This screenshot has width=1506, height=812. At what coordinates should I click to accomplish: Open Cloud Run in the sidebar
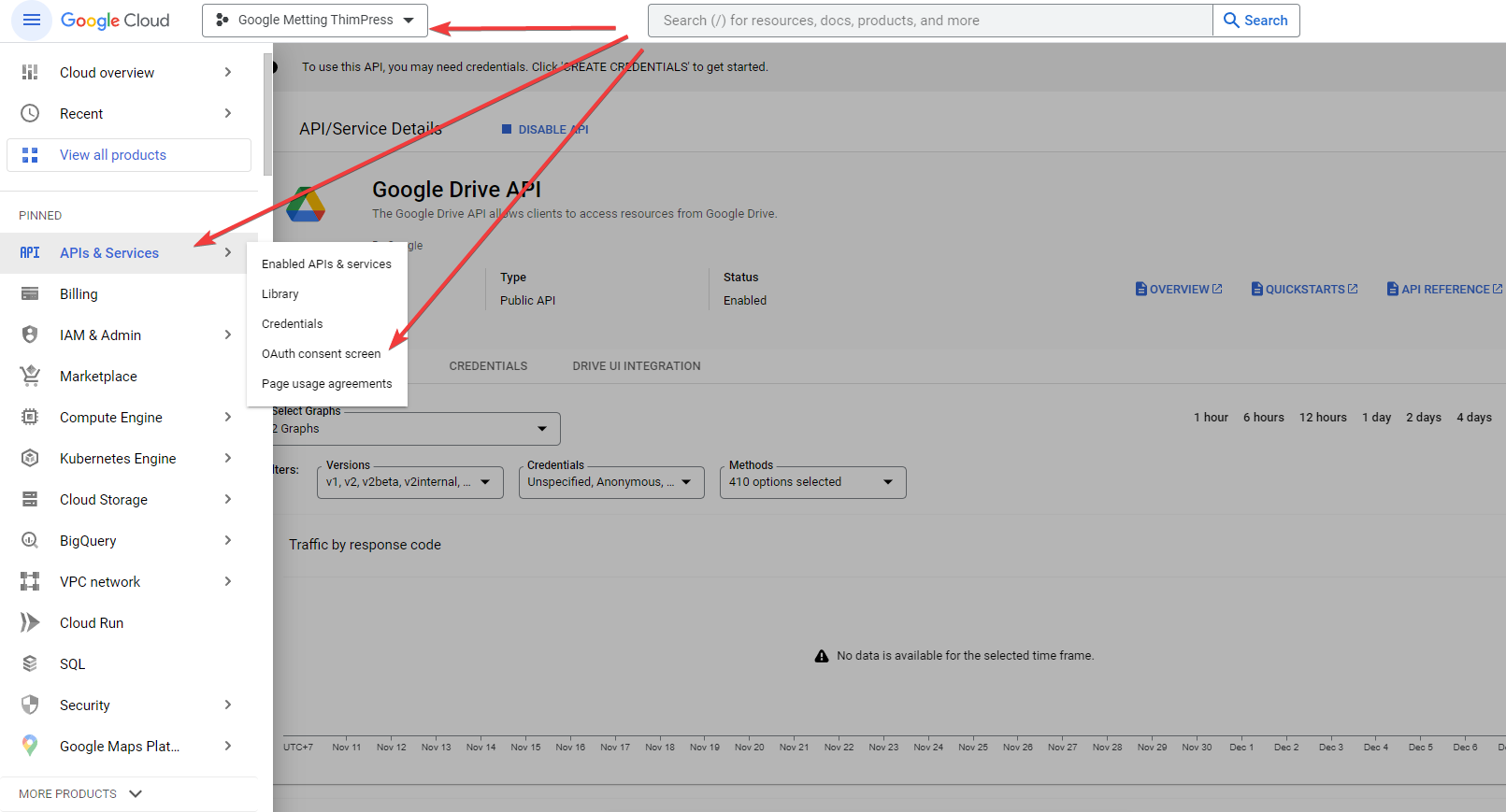pyautogui.click(x=128, y=622)
